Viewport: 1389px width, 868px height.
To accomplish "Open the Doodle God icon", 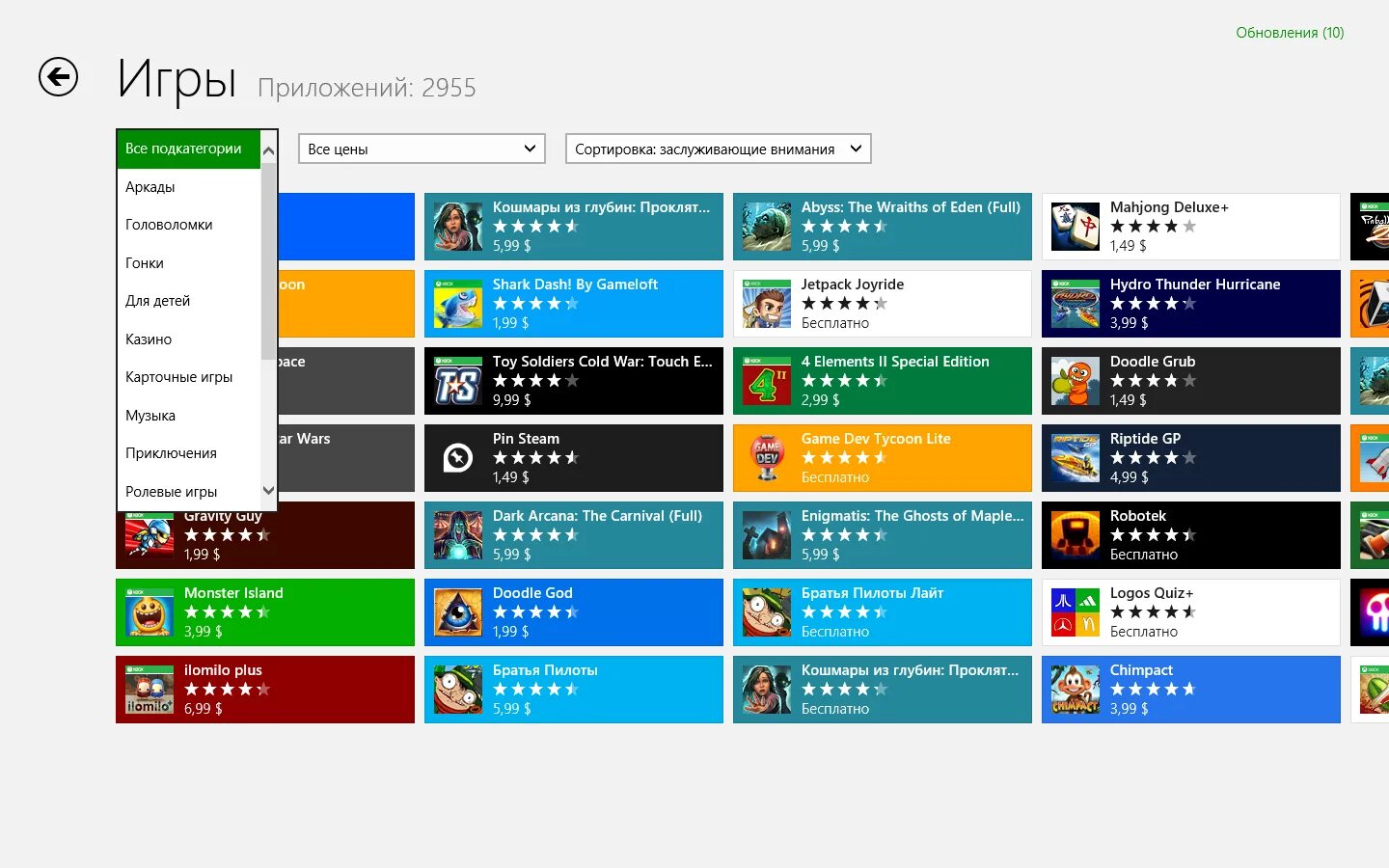I will point(458,612).
